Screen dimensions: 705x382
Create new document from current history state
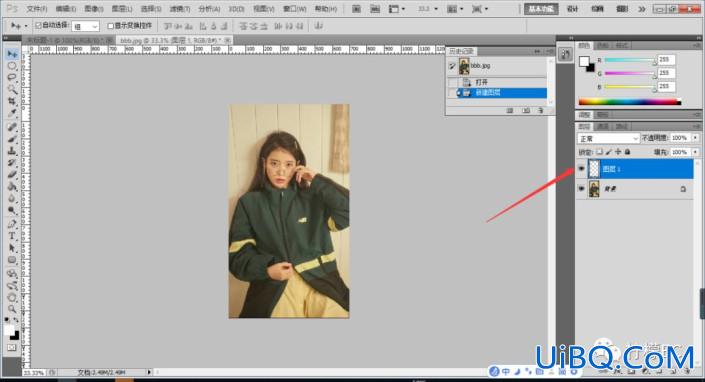[x=510, y=111]
